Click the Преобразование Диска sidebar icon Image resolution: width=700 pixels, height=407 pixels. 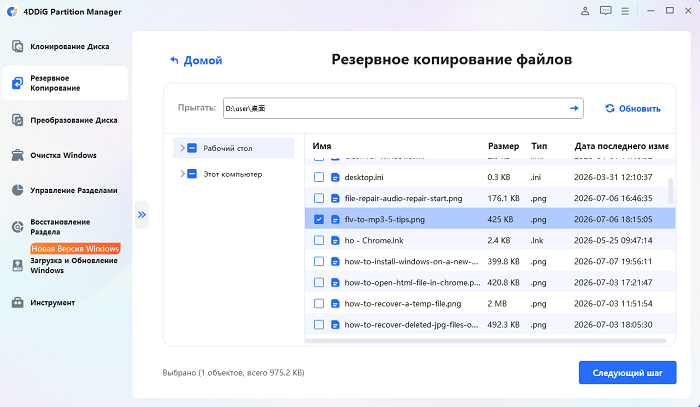pyautogui.click(x=17, y=120)
